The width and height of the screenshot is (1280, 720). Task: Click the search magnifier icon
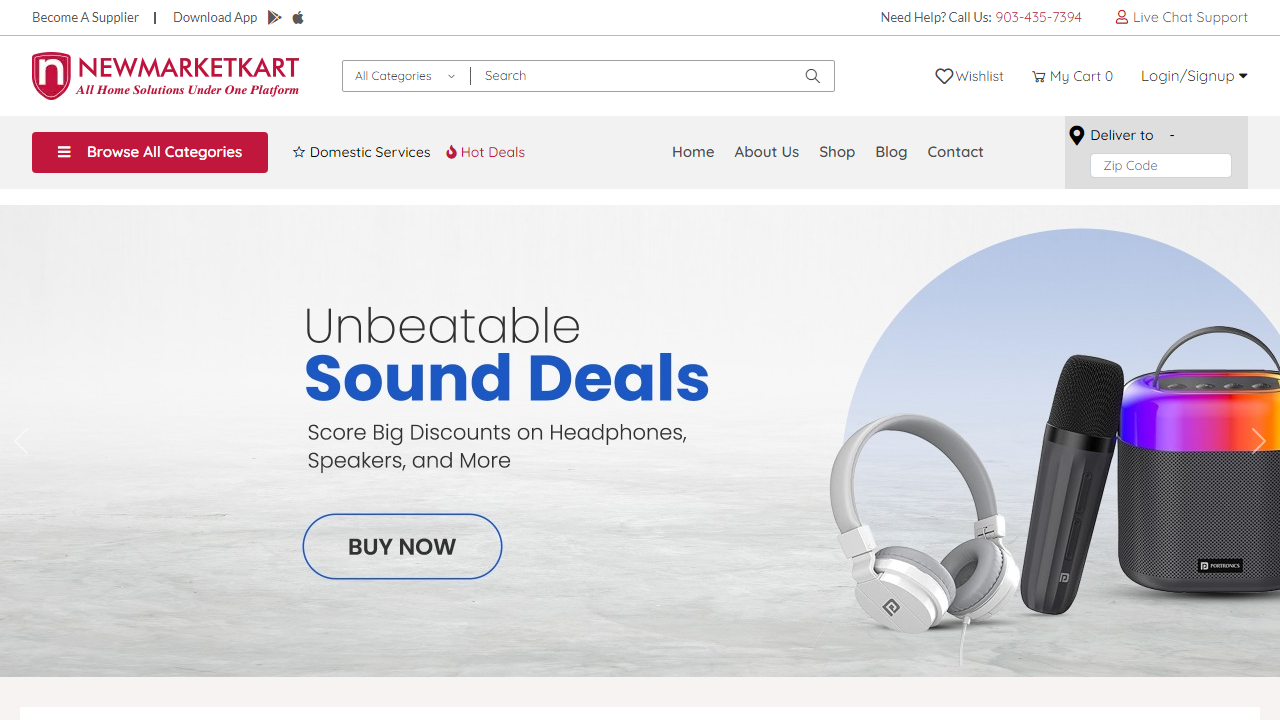coord(813,76)
